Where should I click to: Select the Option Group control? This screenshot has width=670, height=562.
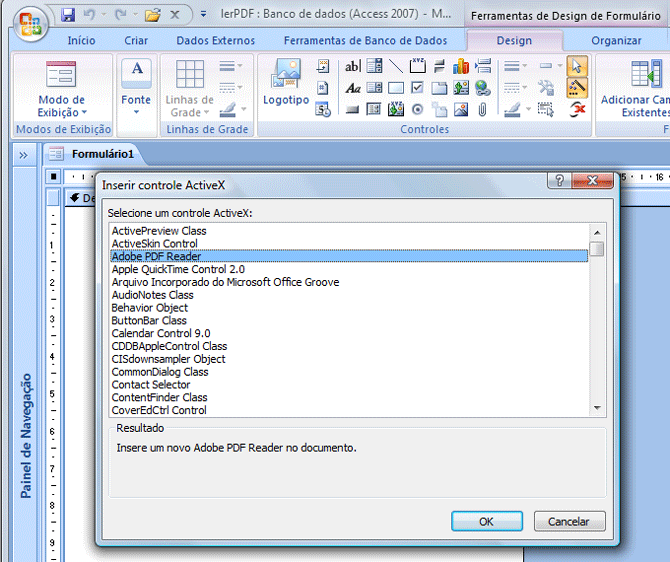point(417,66)
